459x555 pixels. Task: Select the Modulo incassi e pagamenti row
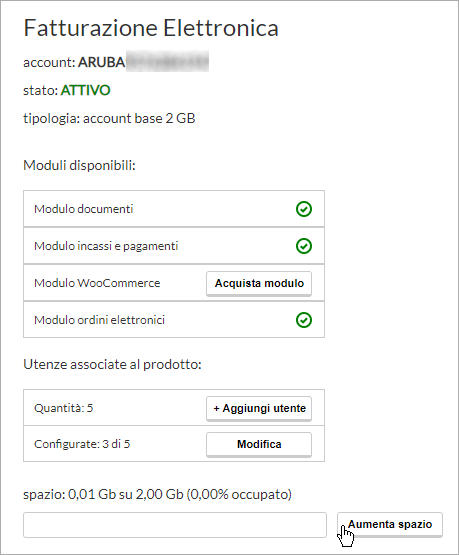pyautogui.click(x=174, y=246)
